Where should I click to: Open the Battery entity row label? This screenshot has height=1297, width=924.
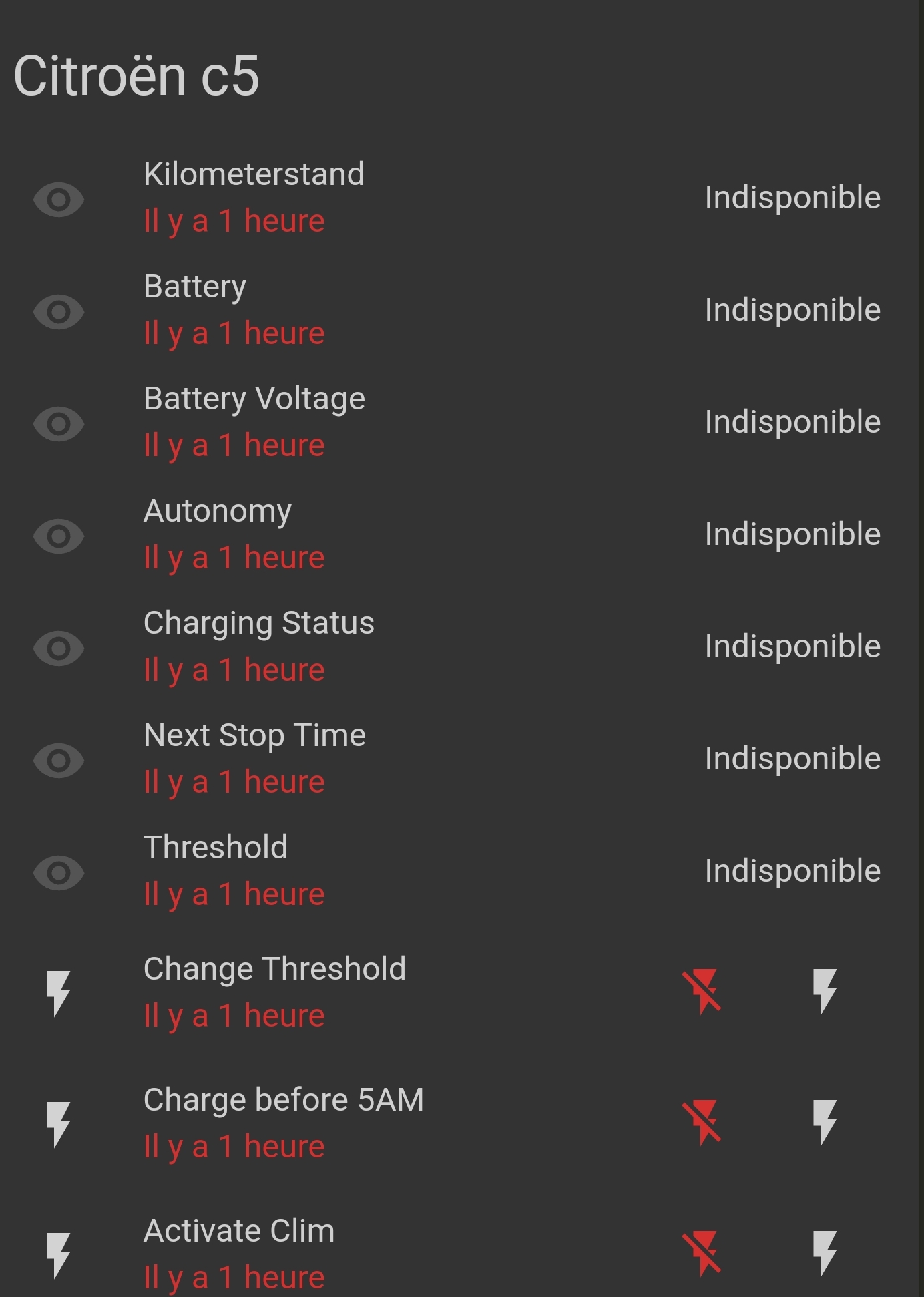pos(195,287)
